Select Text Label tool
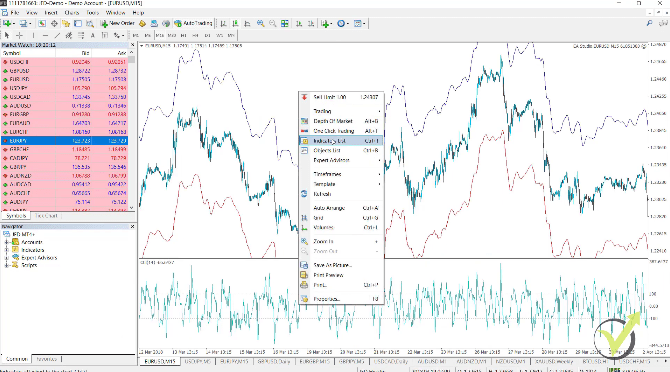Viewport: 670px width, 372px height. (x=105, y=35)
